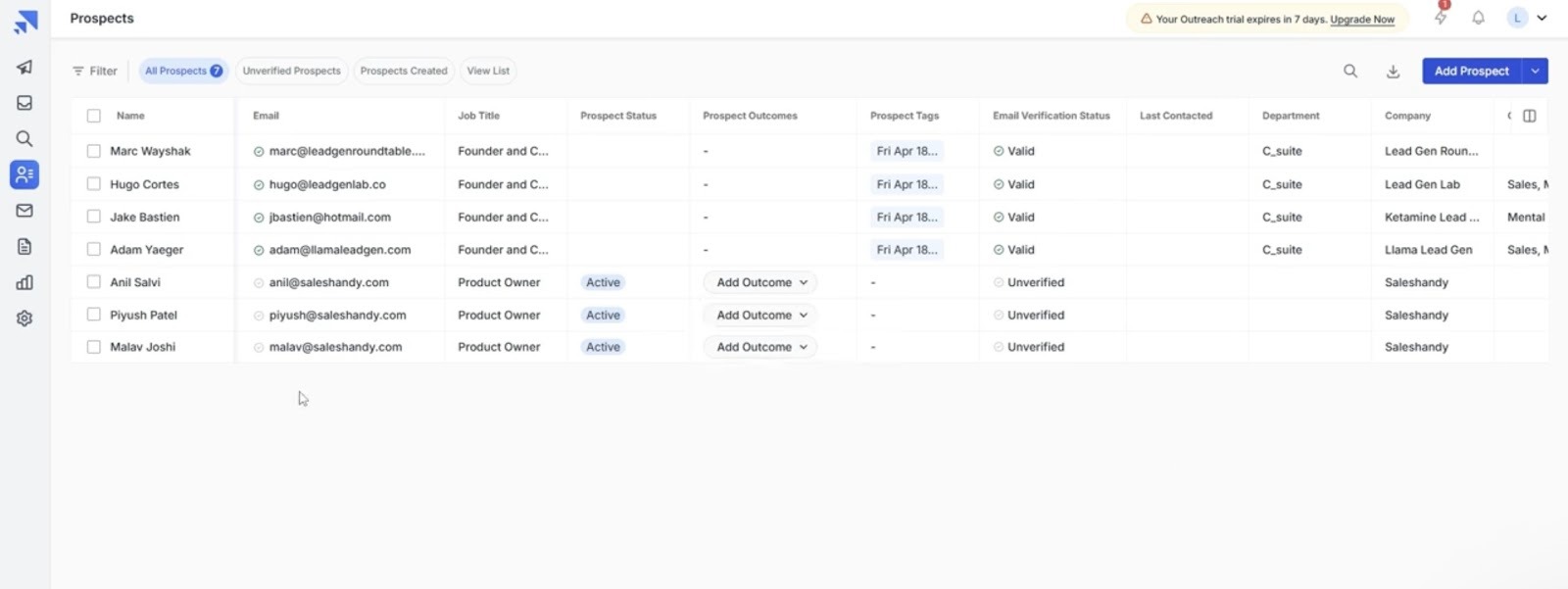The height and width of the screenshot is (589, 1568).
Task: Switch to the Unverified Prospects tab
Action: 291,71
